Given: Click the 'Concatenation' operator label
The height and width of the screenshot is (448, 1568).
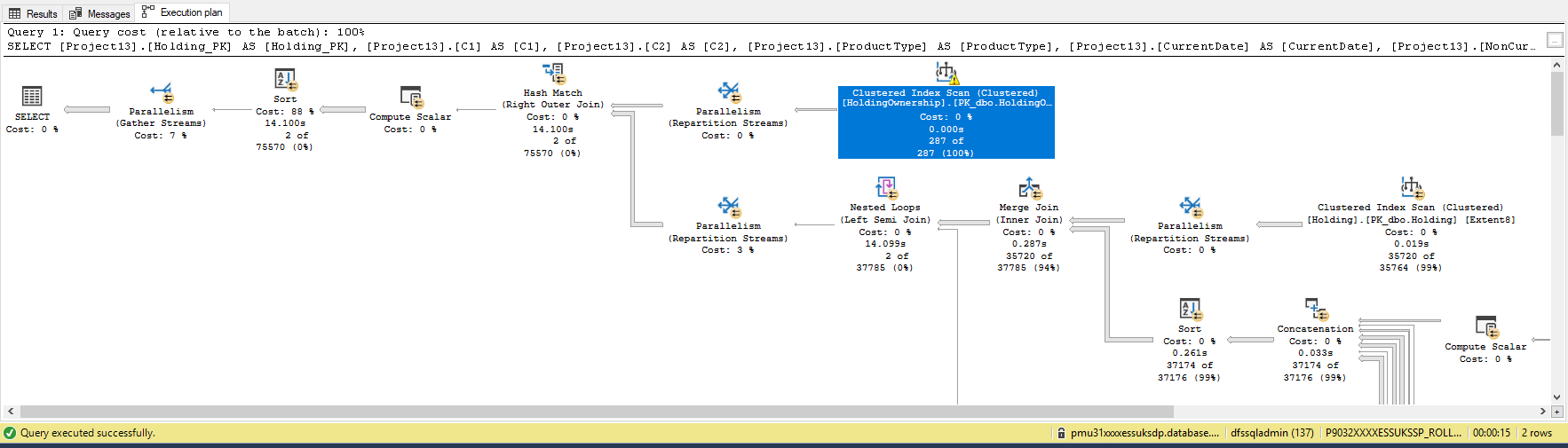Looking at the screenshot, I should coord(1316,328).
